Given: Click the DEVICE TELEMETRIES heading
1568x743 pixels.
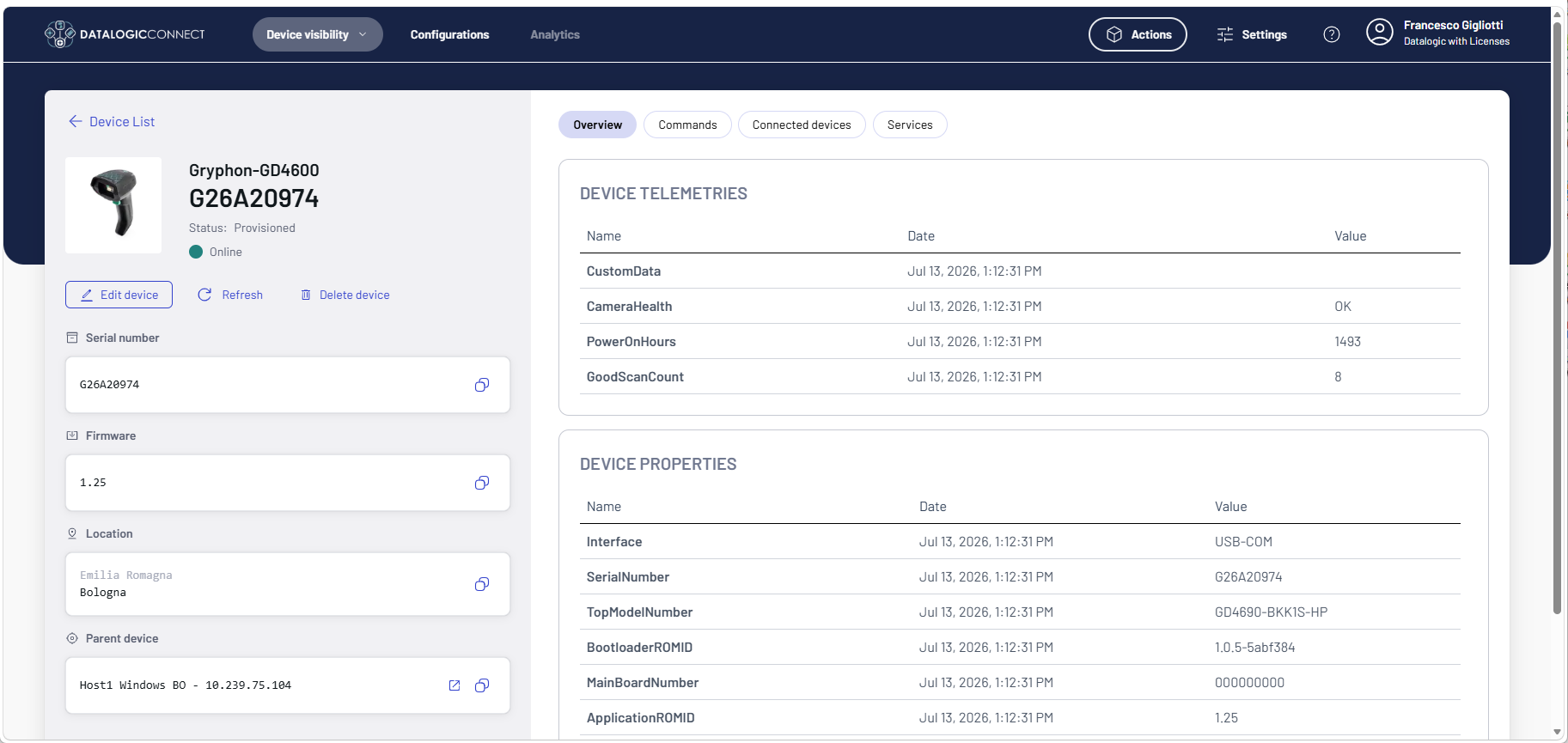Looking at the screenshot, I should (663, 194).
